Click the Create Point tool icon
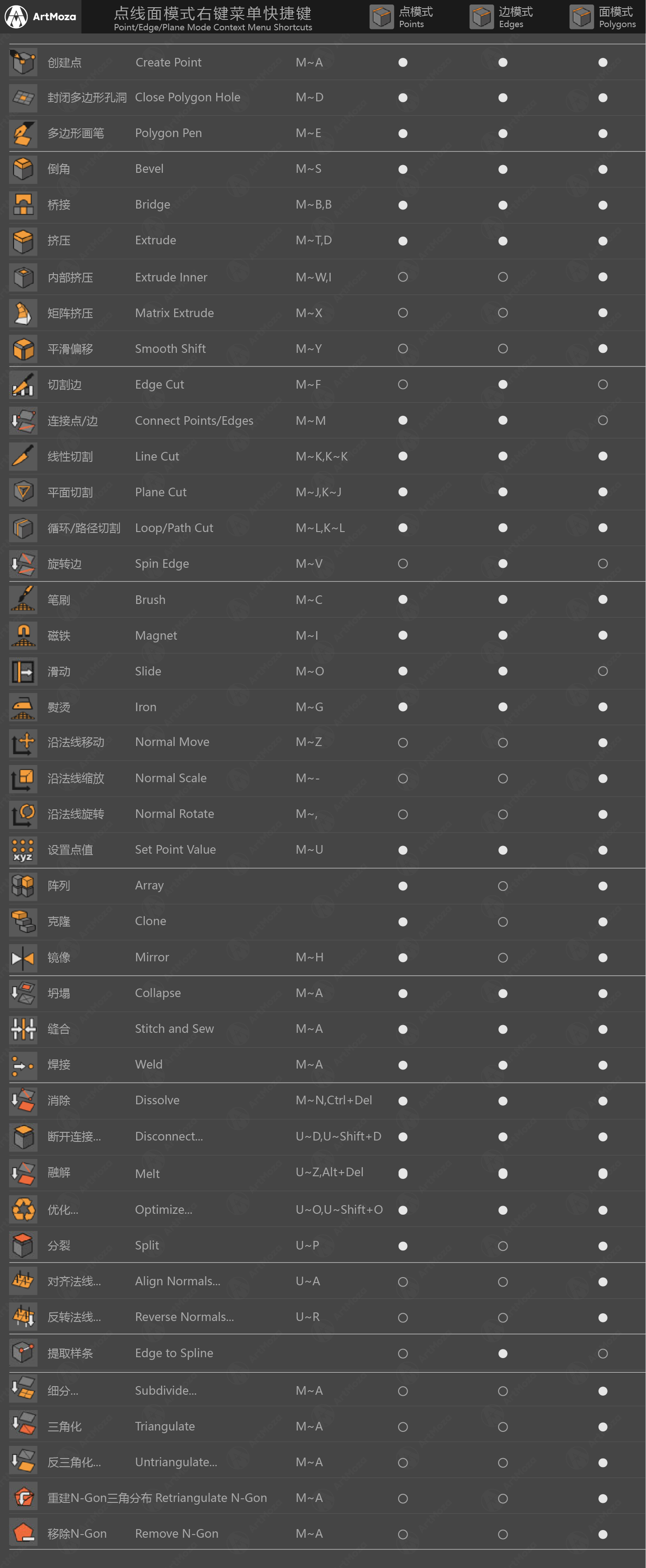The height and width of the screenshot is (1568, 646). [23, 62]
